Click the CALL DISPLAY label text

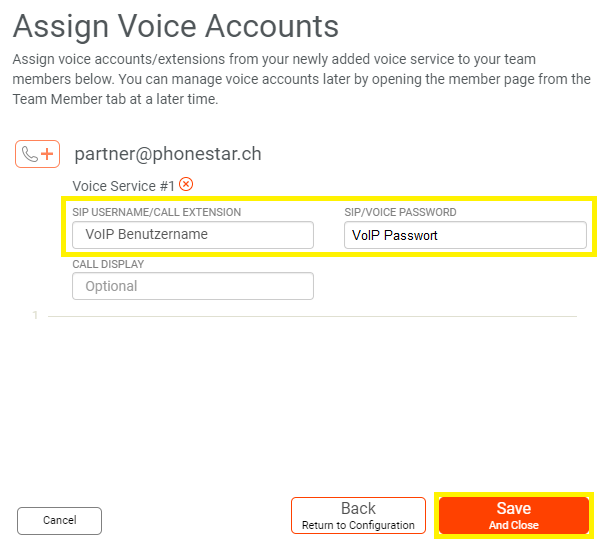(x=108, y=264)
